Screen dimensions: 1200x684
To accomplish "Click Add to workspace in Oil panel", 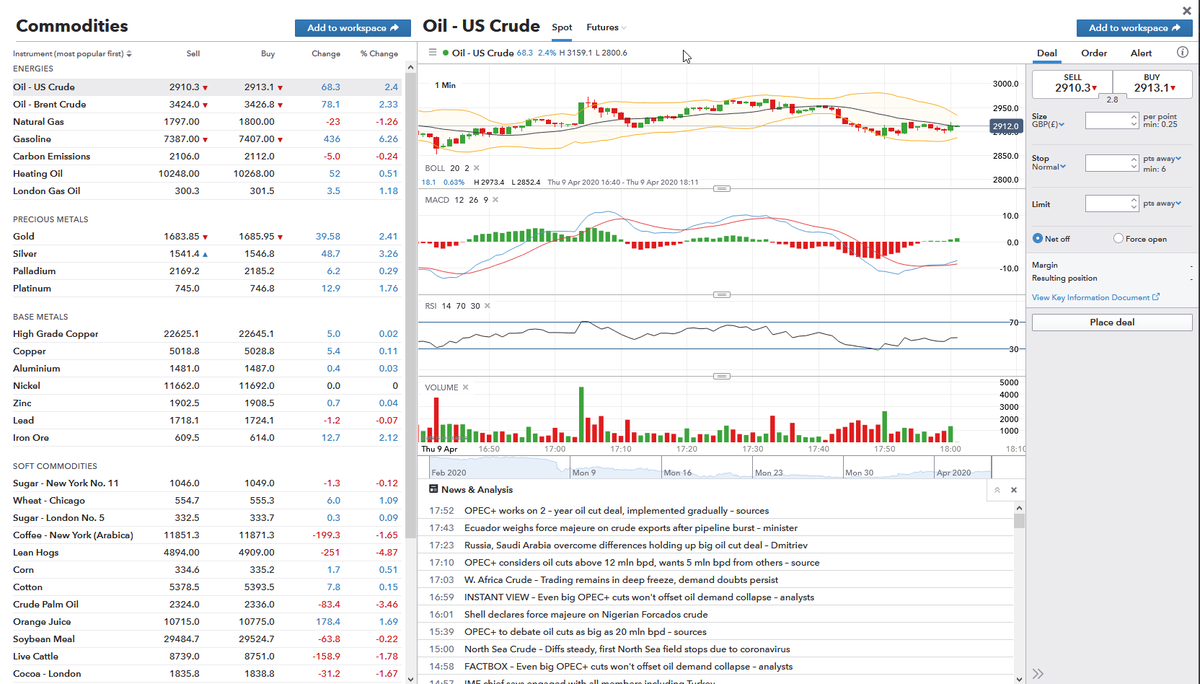I will point(1134,28).
